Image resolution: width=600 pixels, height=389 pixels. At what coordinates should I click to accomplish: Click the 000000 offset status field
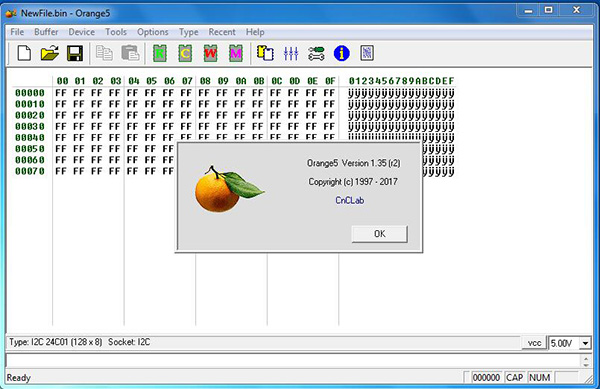pyautogui.click(x=486, y=378)
